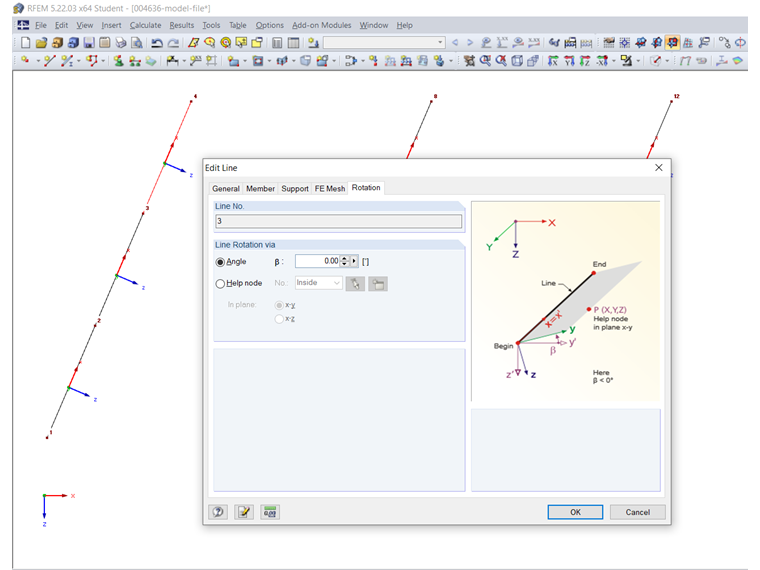Expand the New Node tool dropdown arrow
Image resolution: width=760 pixels, height=570 pixels.
[x=37, y=61]
